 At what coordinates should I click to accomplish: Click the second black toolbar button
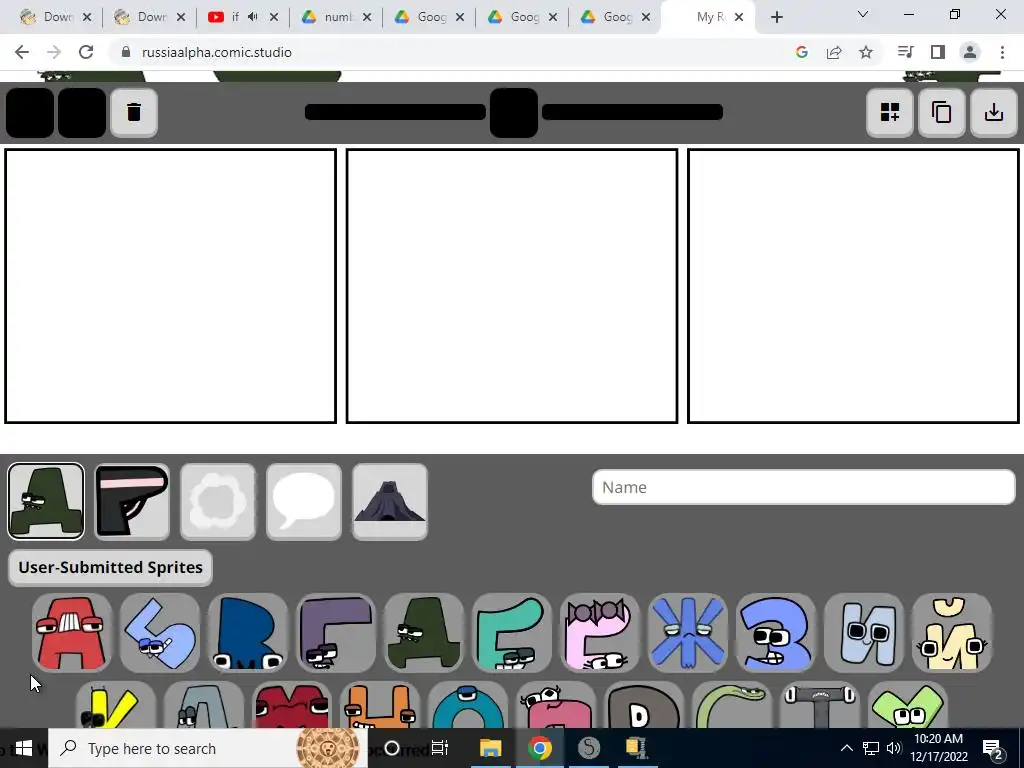click(82, 112)
